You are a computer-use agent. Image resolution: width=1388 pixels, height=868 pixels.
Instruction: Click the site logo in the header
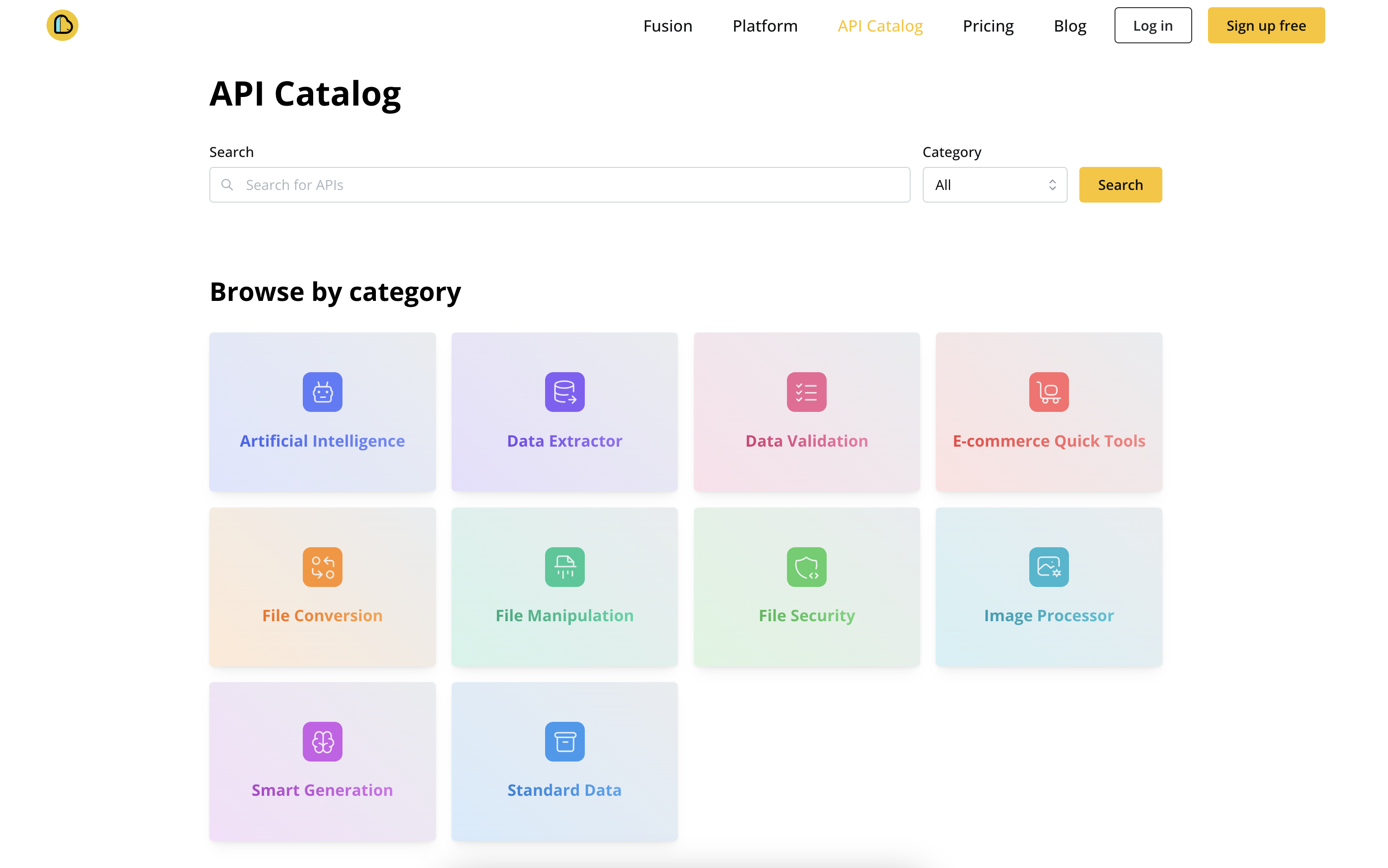[x=62, y=25]
